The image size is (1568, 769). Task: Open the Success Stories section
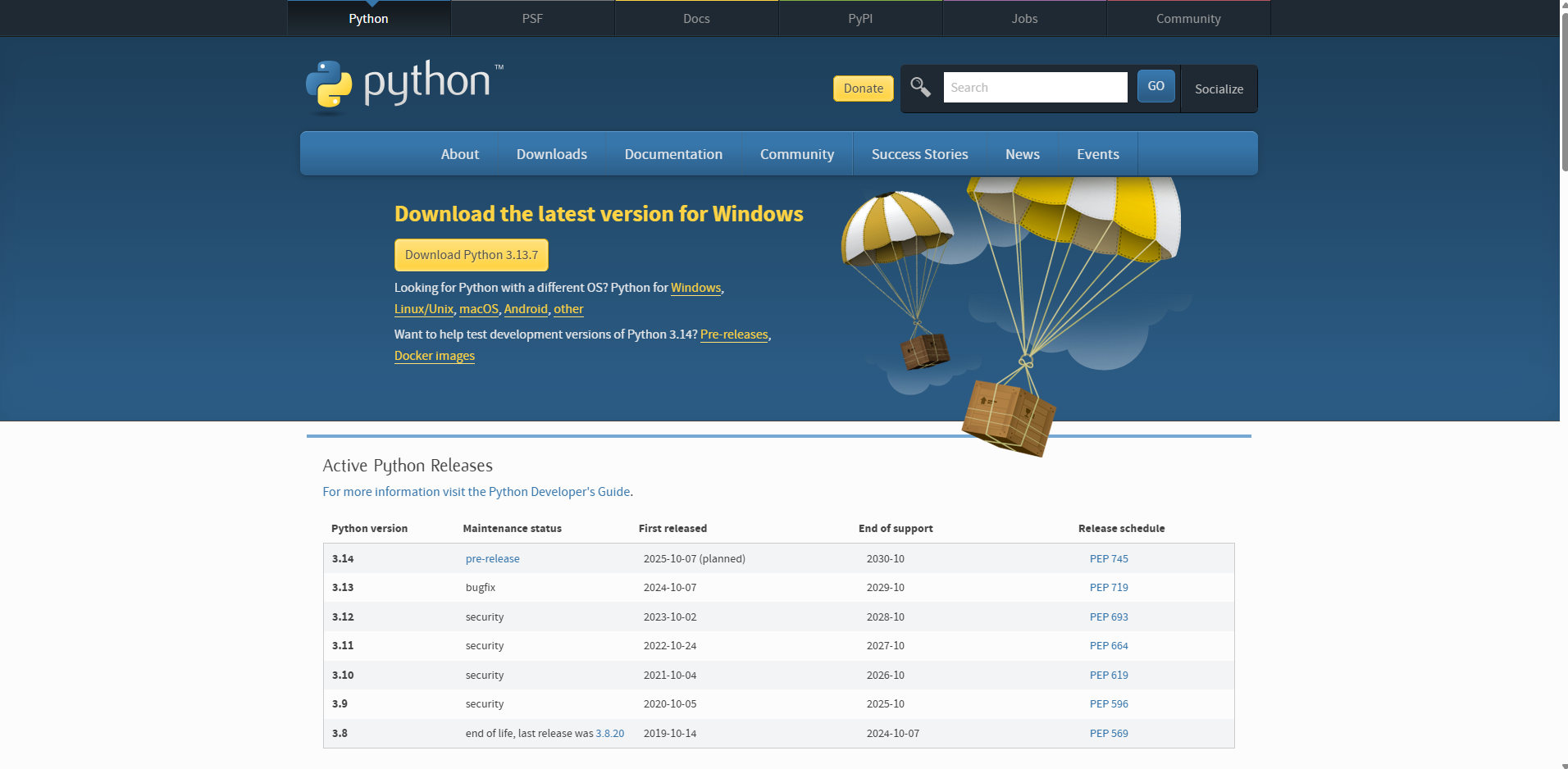[919, 153]
